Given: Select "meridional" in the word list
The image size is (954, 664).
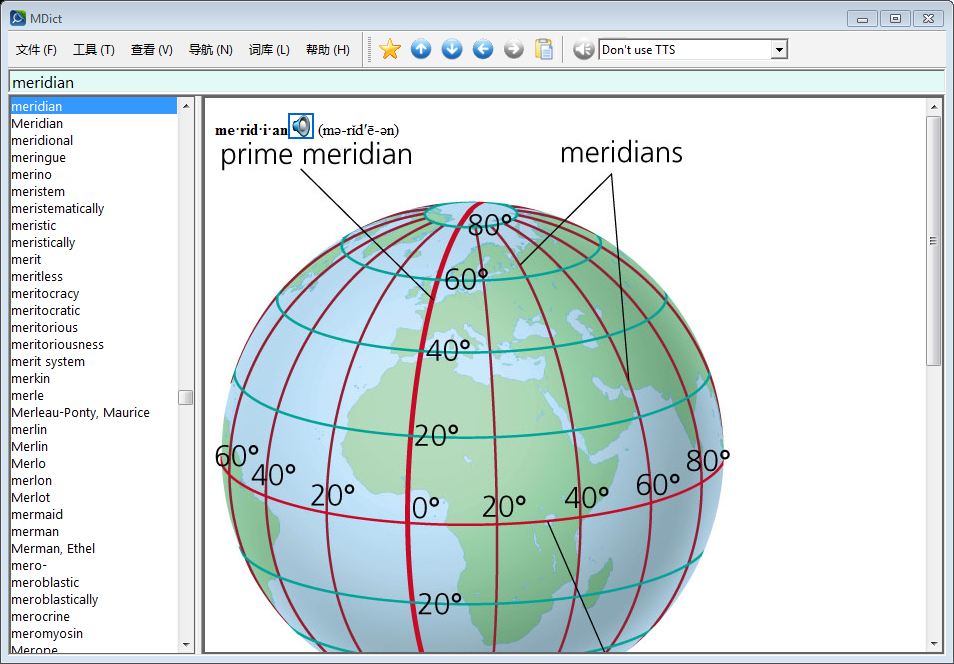Looking at the screenshot, I should (42, 140).
